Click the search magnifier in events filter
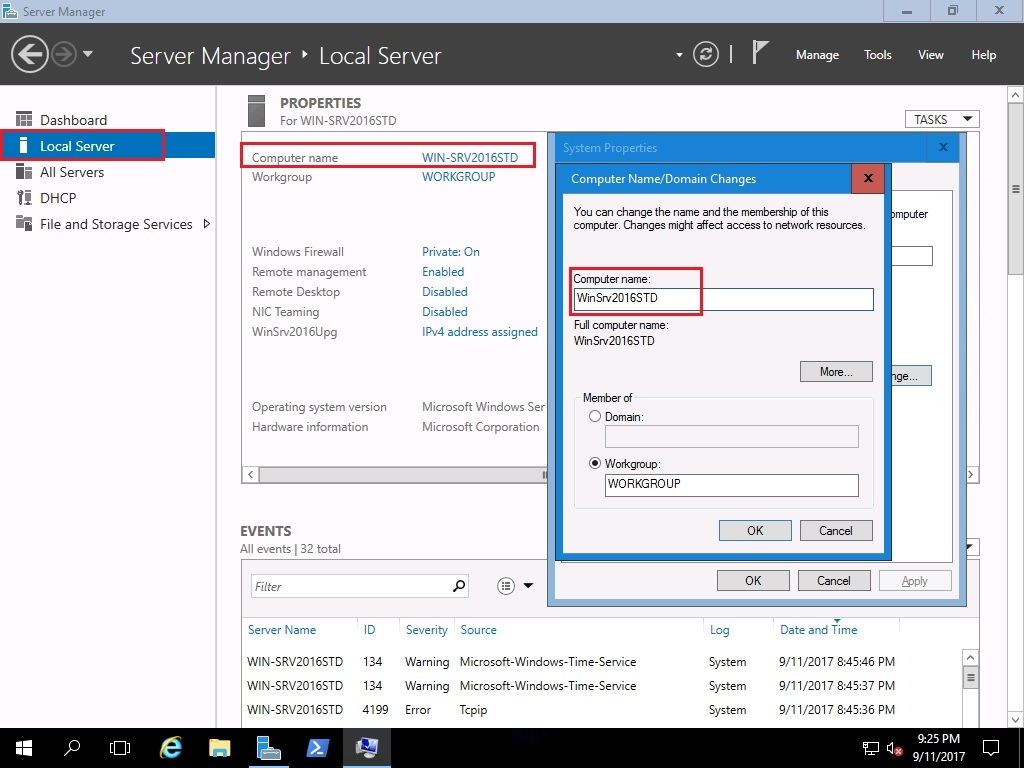This screenshot has height=768, width=1024. tap(459, 586)
